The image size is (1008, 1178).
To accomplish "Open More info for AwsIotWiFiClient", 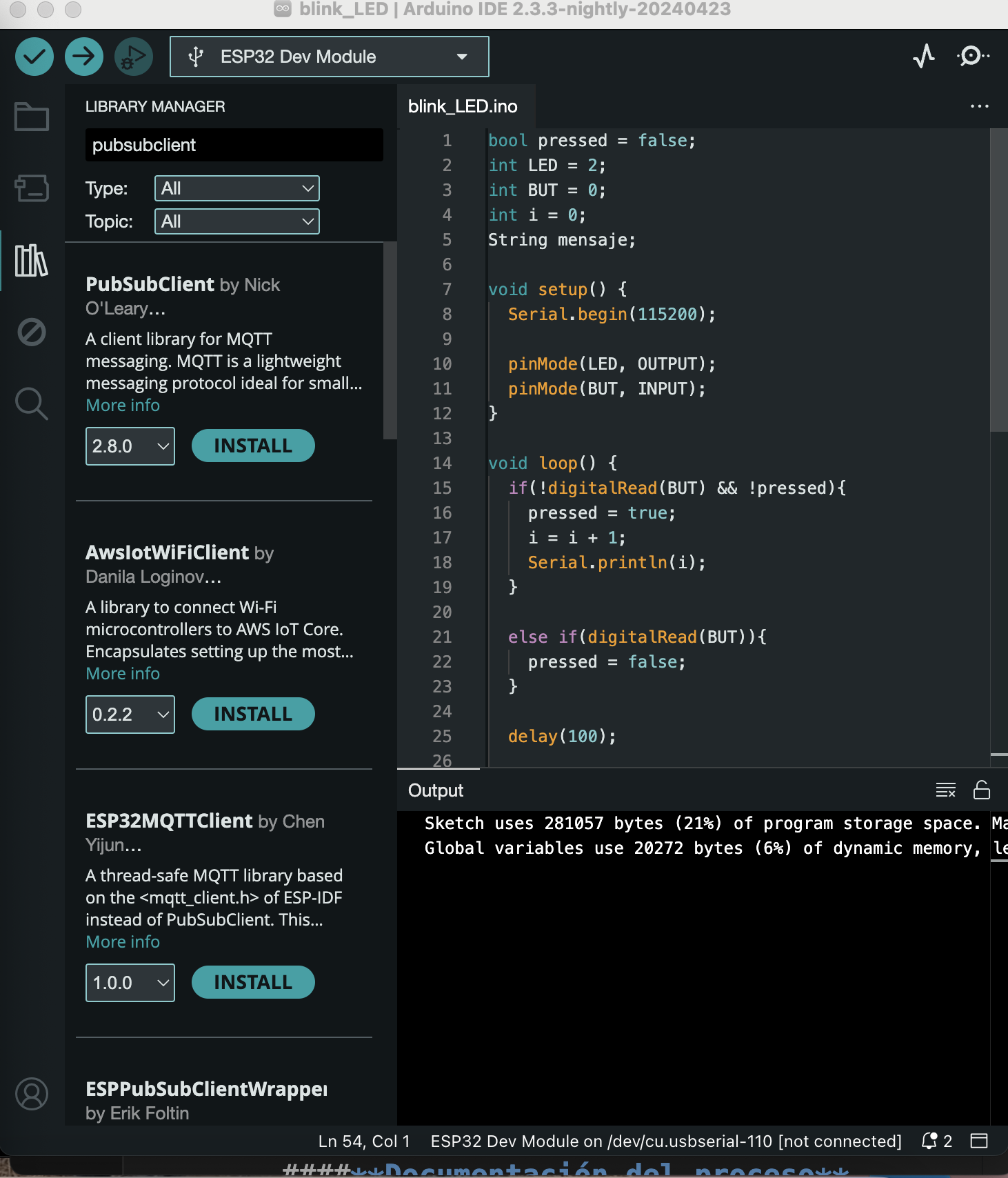I will [123, 673].
